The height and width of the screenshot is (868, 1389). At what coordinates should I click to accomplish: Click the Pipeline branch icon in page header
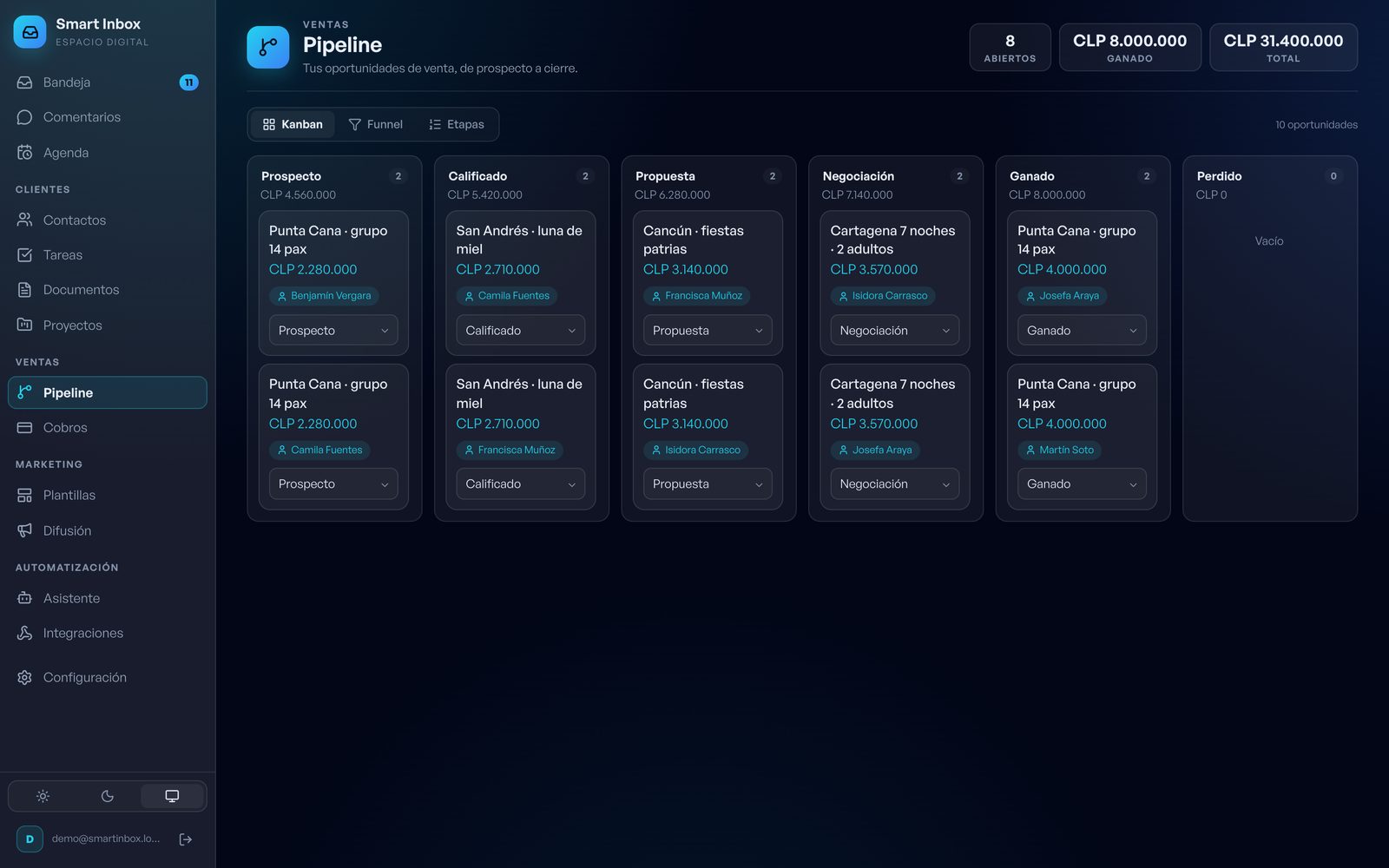point(268,47)
